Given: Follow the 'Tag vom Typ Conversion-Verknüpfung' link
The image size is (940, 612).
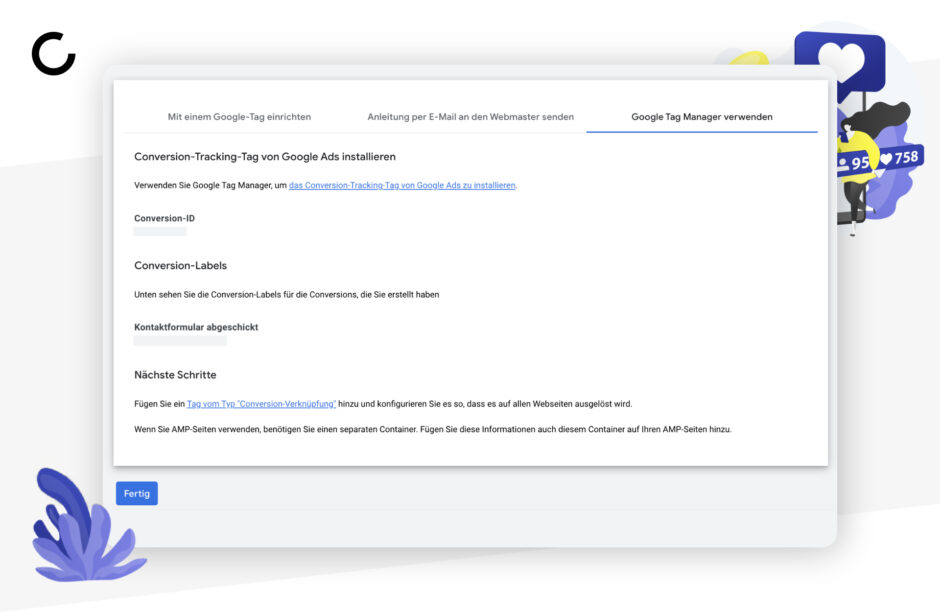Looking at the screenshot, I should pyautogui.click(x=261, y=404).
